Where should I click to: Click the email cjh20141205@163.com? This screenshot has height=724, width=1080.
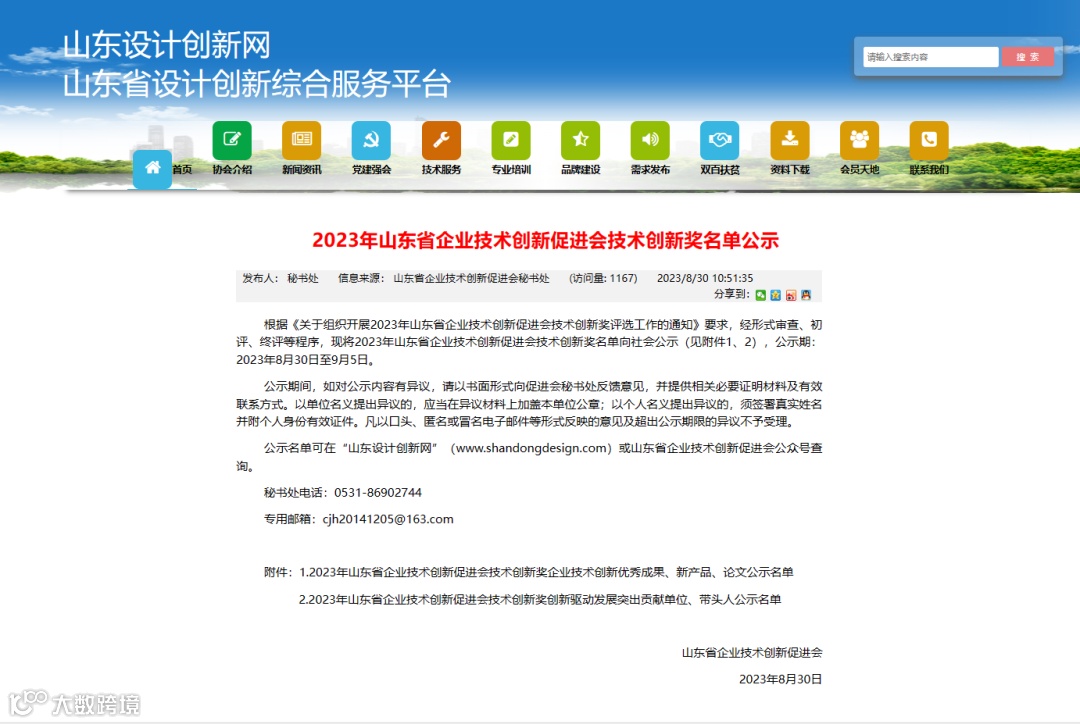(x=388, y=519)
